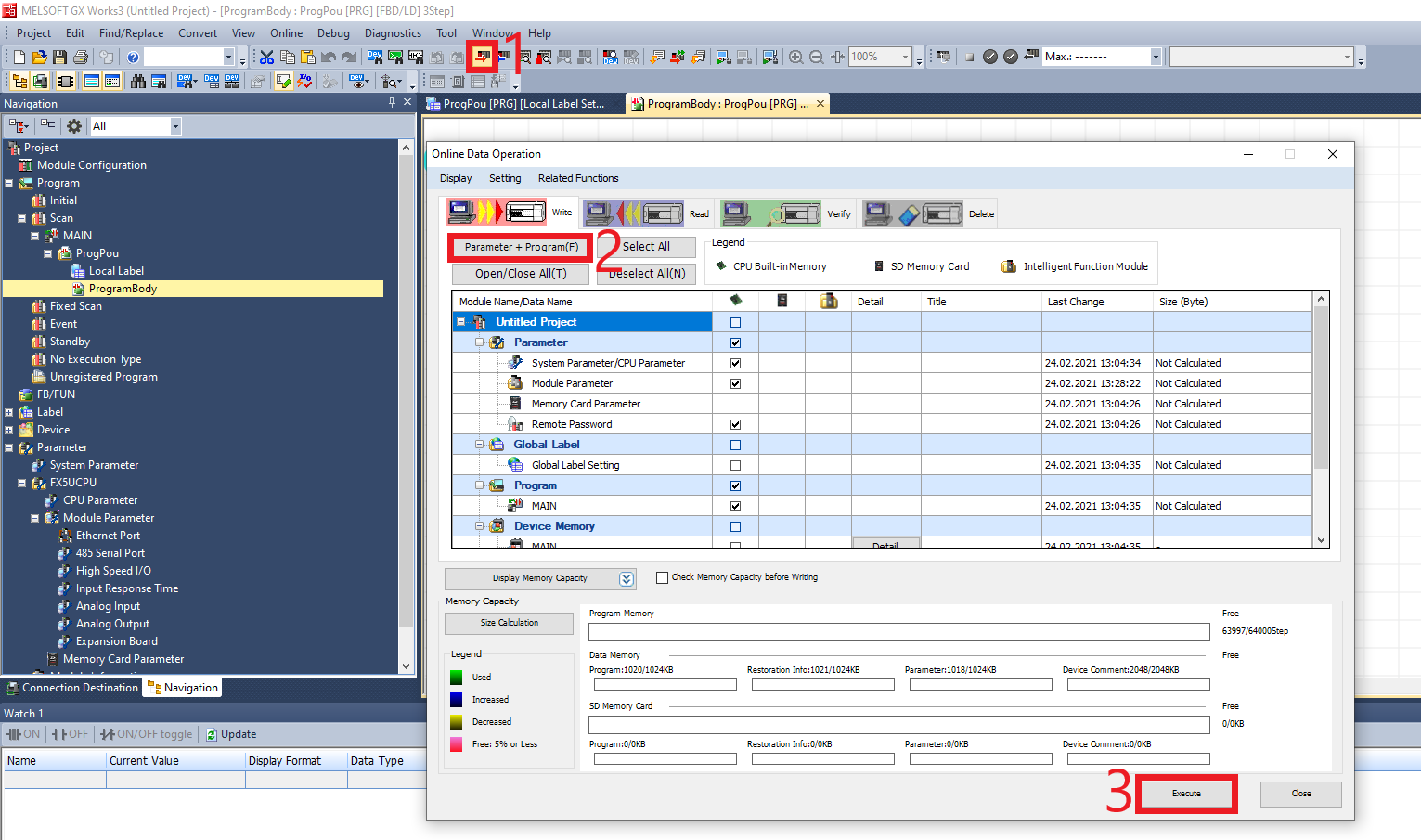The height and width of the screenshot is (840, 1421).
Task: Open the Max.: ------- dropdown
Action: point(1156,57)
